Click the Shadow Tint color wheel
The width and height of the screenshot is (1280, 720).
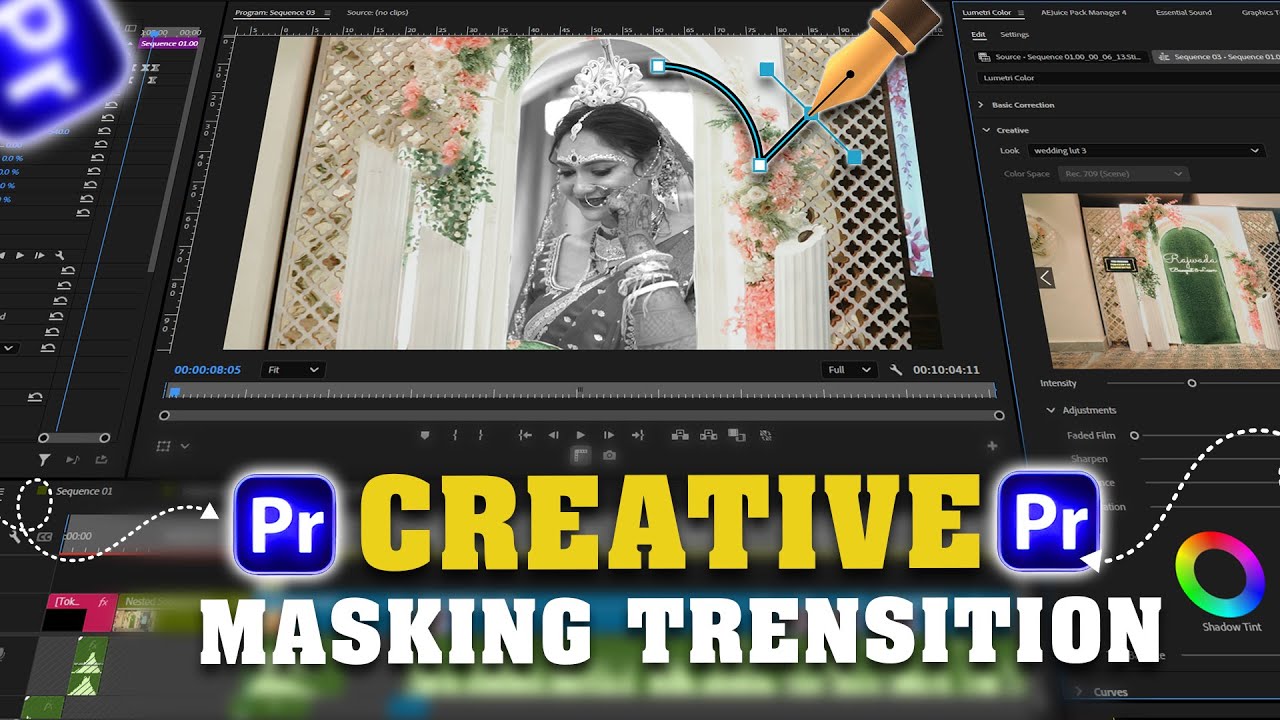1220,573
